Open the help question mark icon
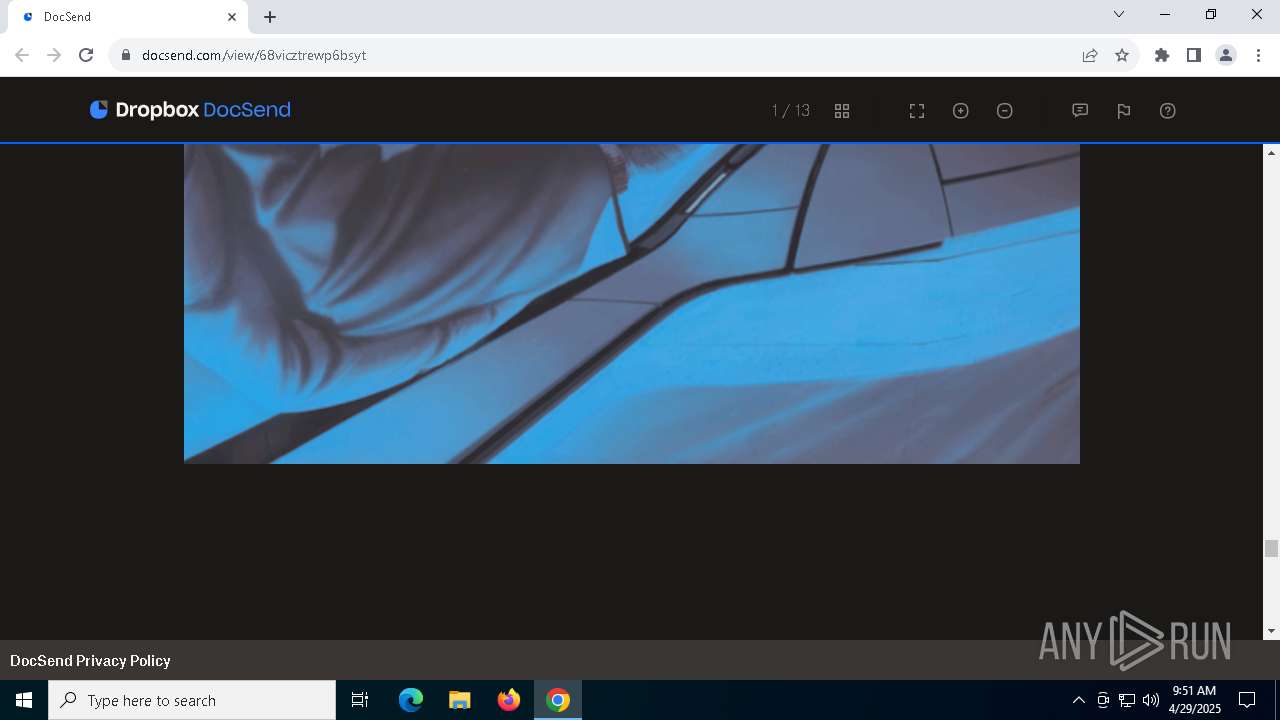Viewport: 1280px width, 720px height. pos(1168,111)
